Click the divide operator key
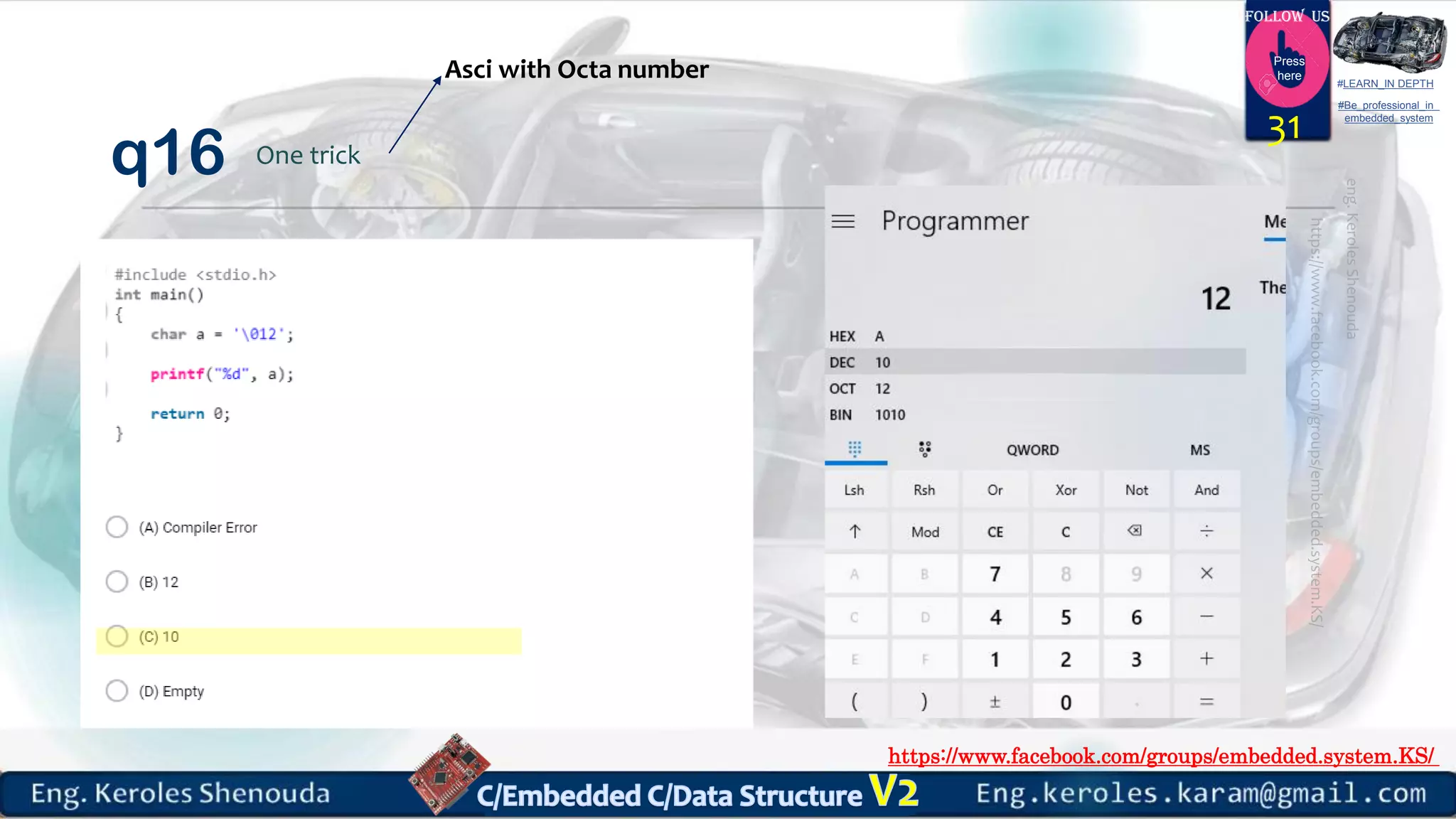 click(x=1206, y=531)
